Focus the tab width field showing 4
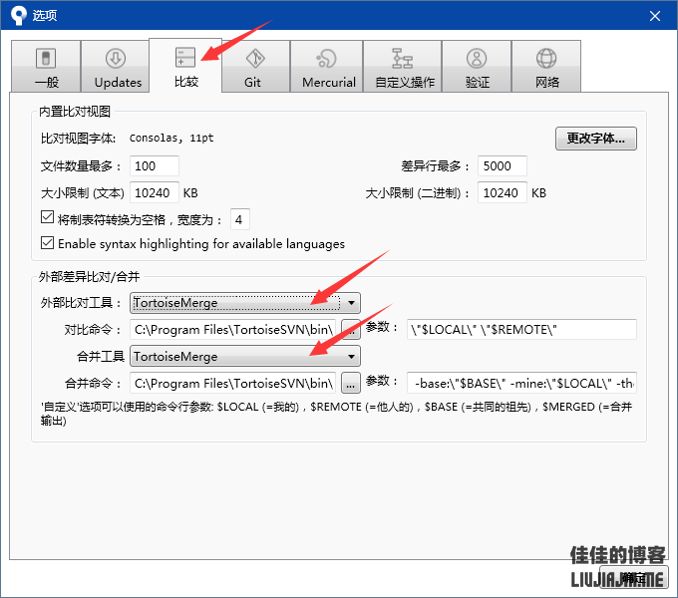The height and width of the screenshot is (598, 678). coord(240,219)
